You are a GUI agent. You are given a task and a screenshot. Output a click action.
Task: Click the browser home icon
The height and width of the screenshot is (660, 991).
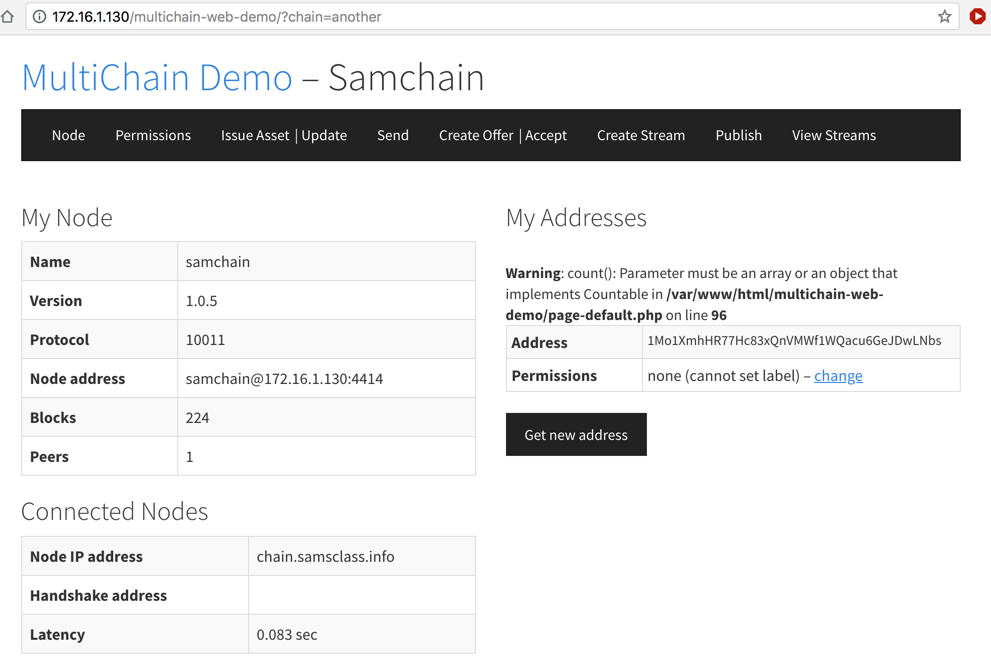[x=7, y=16]
